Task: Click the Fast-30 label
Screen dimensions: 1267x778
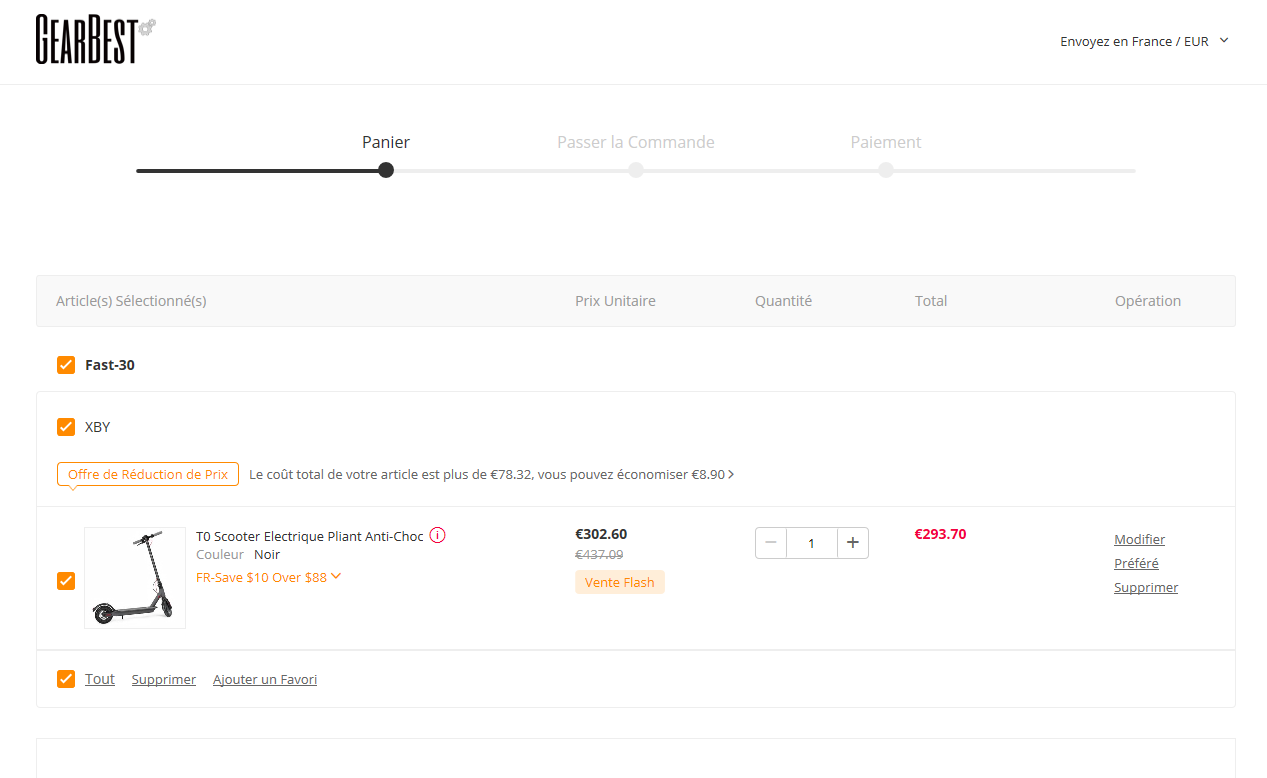Action: tap(110, 365)
